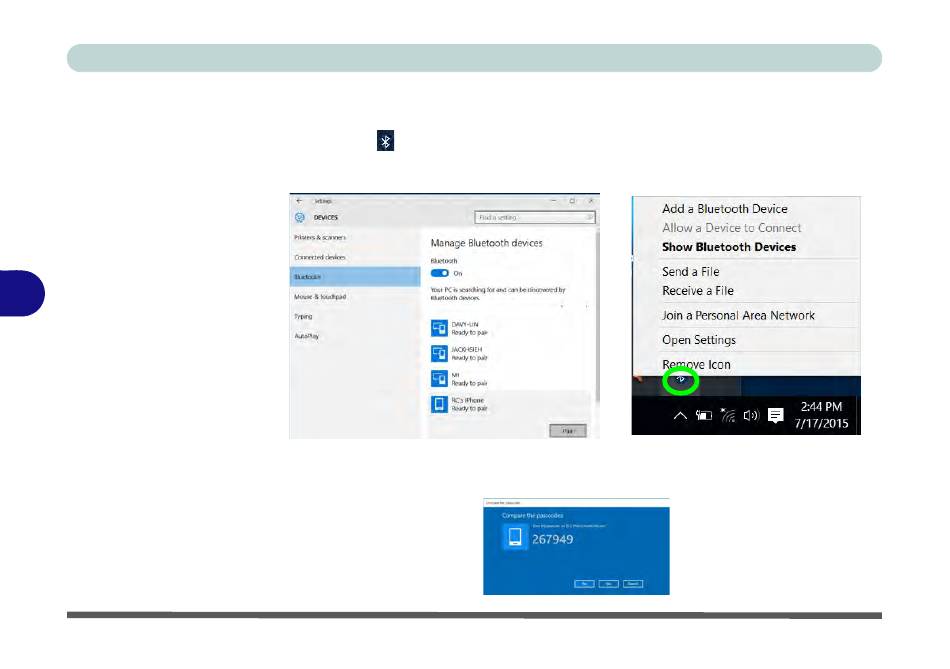Viewport: 950px width, 669px height.
Task: Switch to Printers & scanners section
Action: [321, 238]
